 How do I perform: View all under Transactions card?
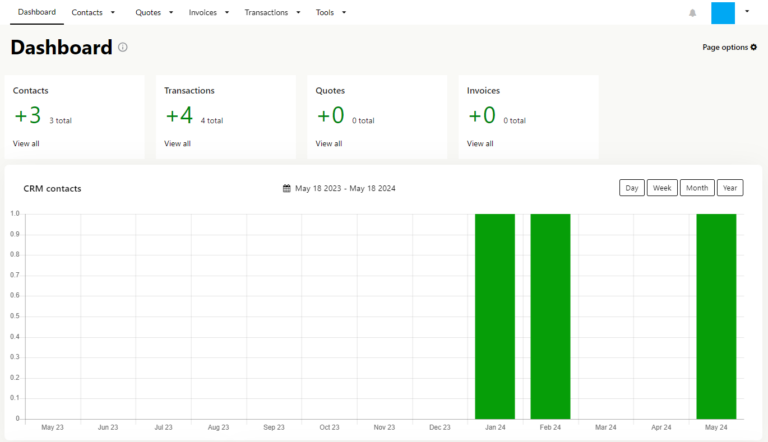177,143
